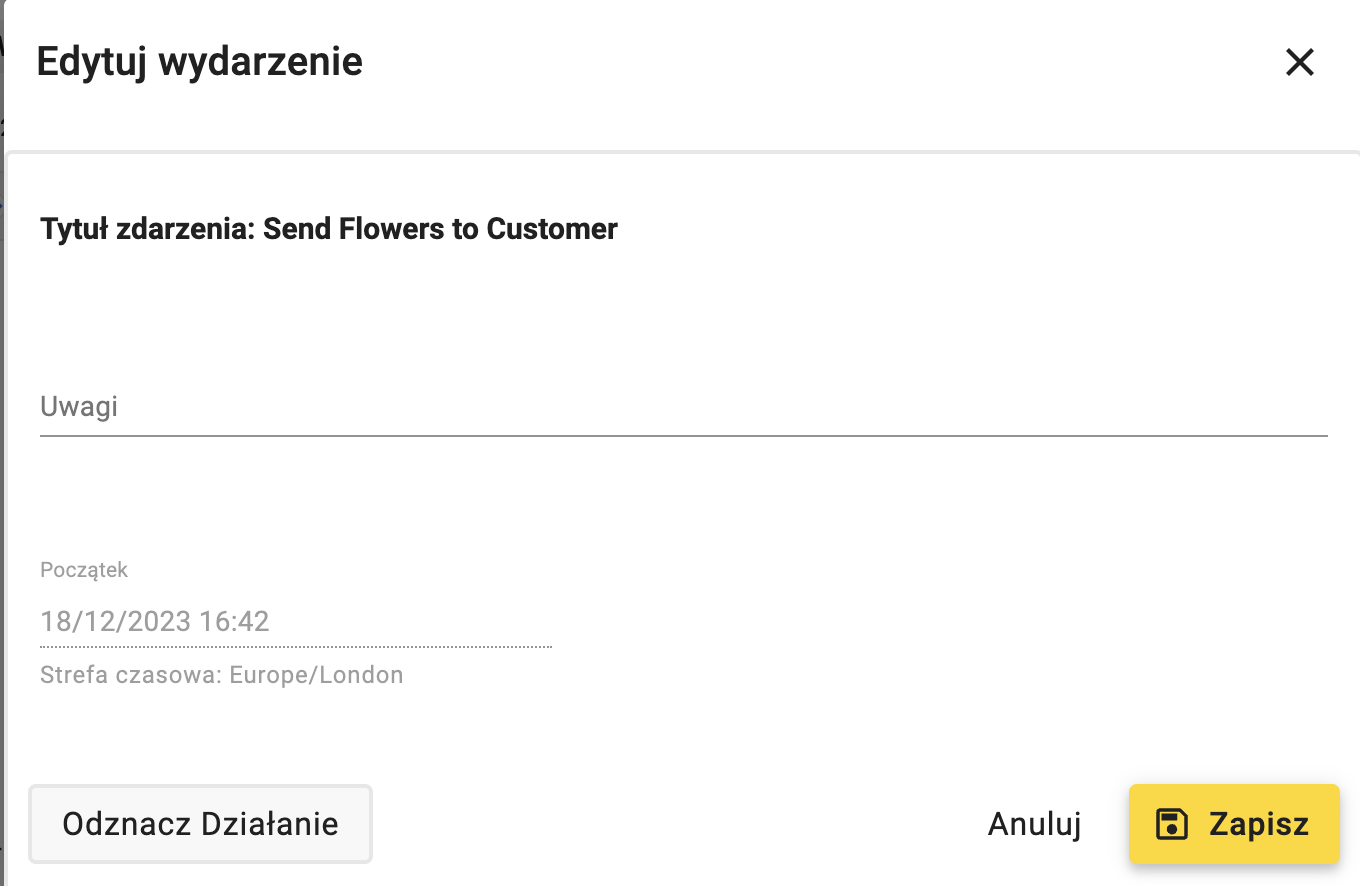Image resolution: width=1360 pixels, height=886 pixels.
Task: Click the word Zapisz on the yellow button
Action: (1259, 824)
